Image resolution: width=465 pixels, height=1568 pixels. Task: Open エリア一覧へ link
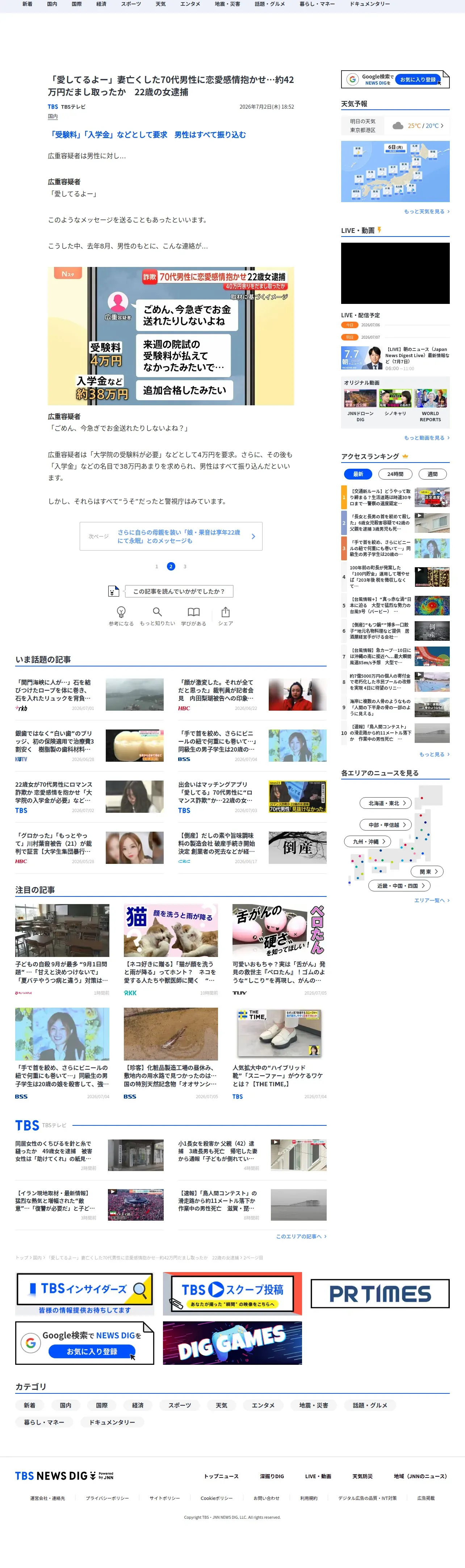432,900
